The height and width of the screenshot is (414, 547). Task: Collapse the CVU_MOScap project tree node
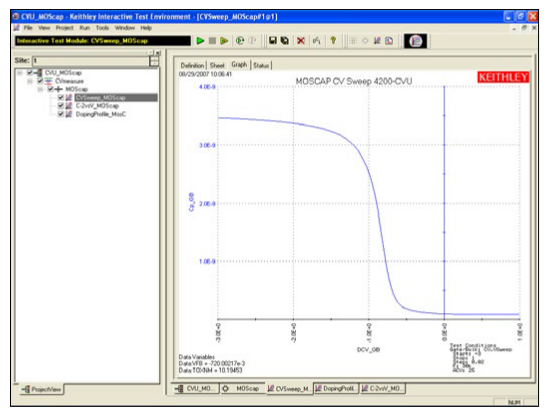pos(20,73)
